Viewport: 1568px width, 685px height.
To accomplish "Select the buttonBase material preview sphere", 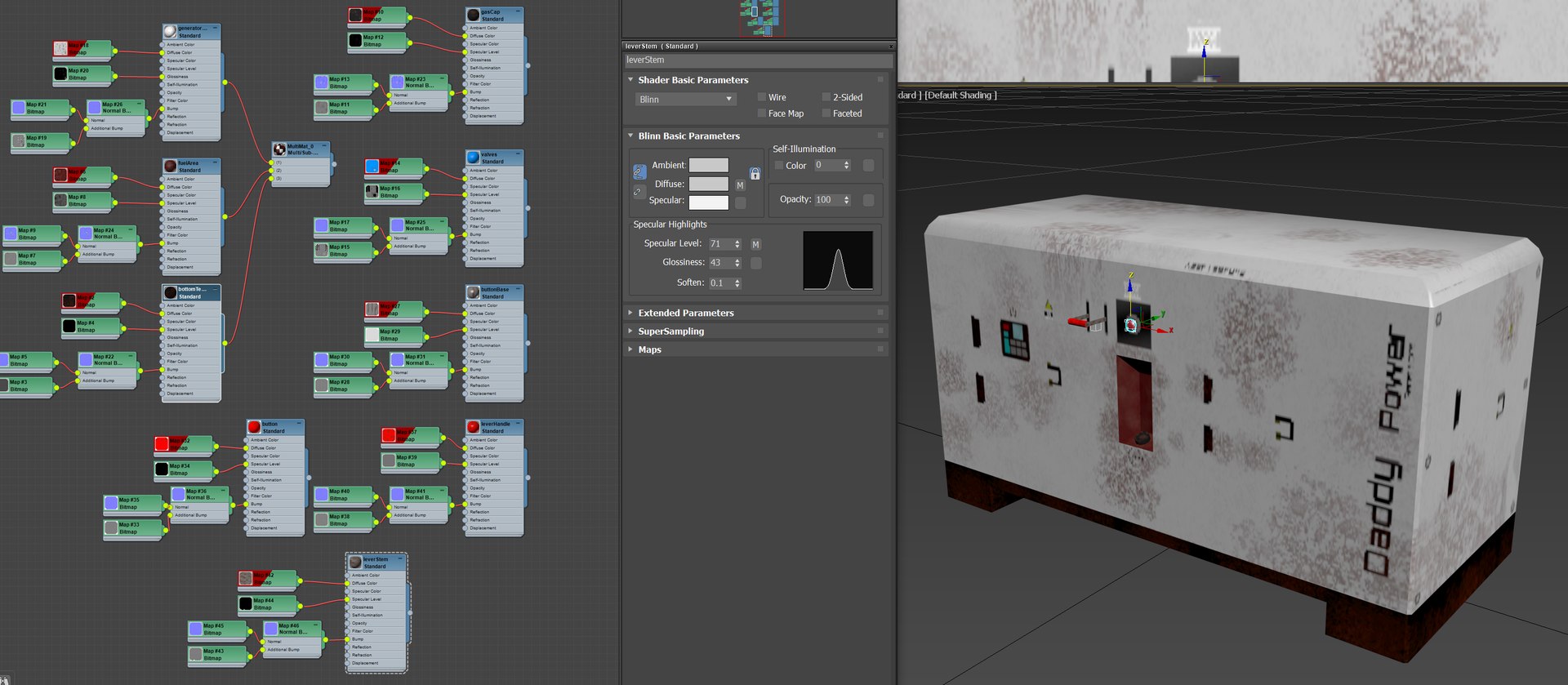I will (473, 292).
